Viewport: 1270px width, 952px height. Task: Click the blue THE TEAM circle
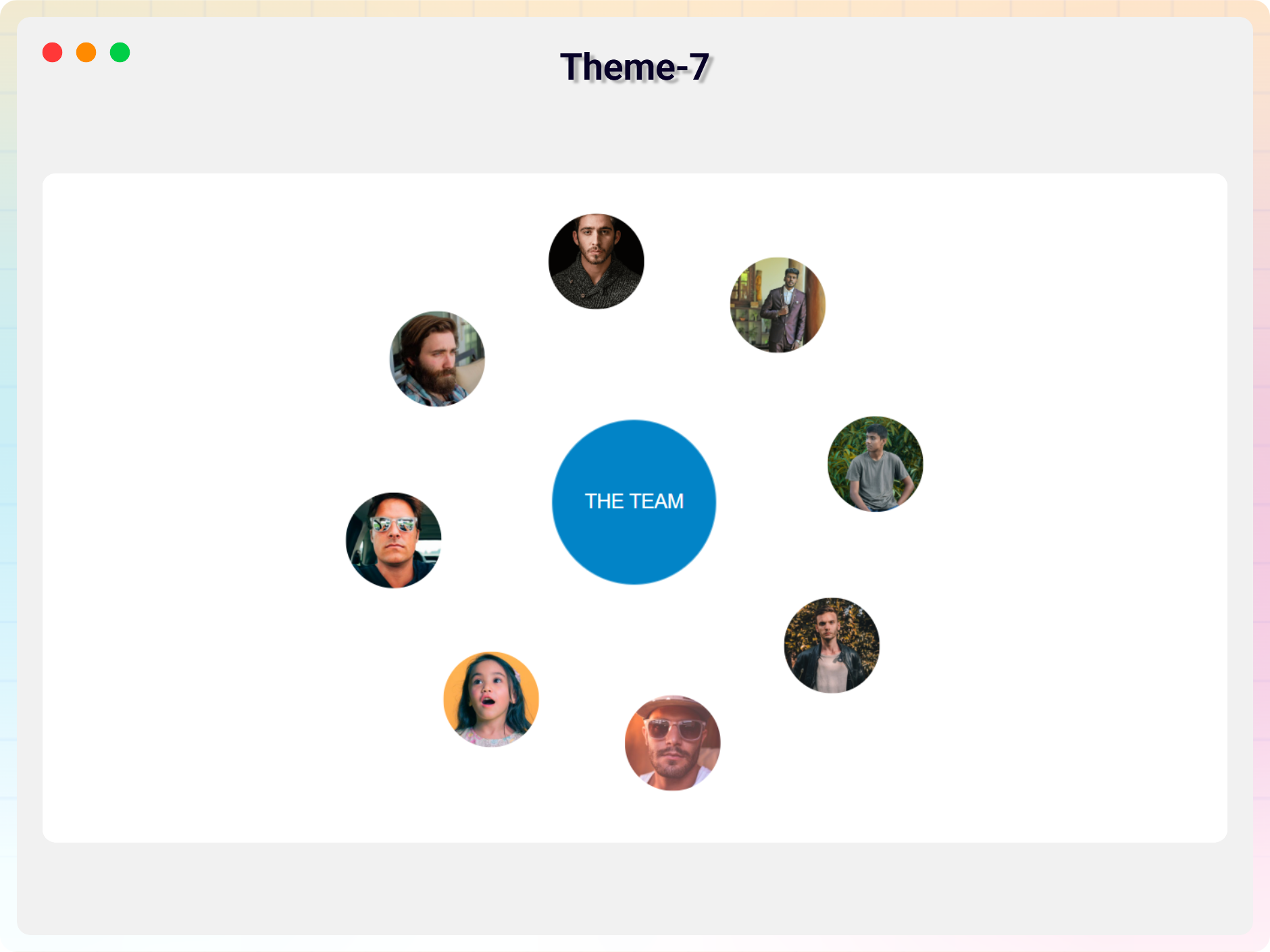pyautogui.click(x=634, y=540)
